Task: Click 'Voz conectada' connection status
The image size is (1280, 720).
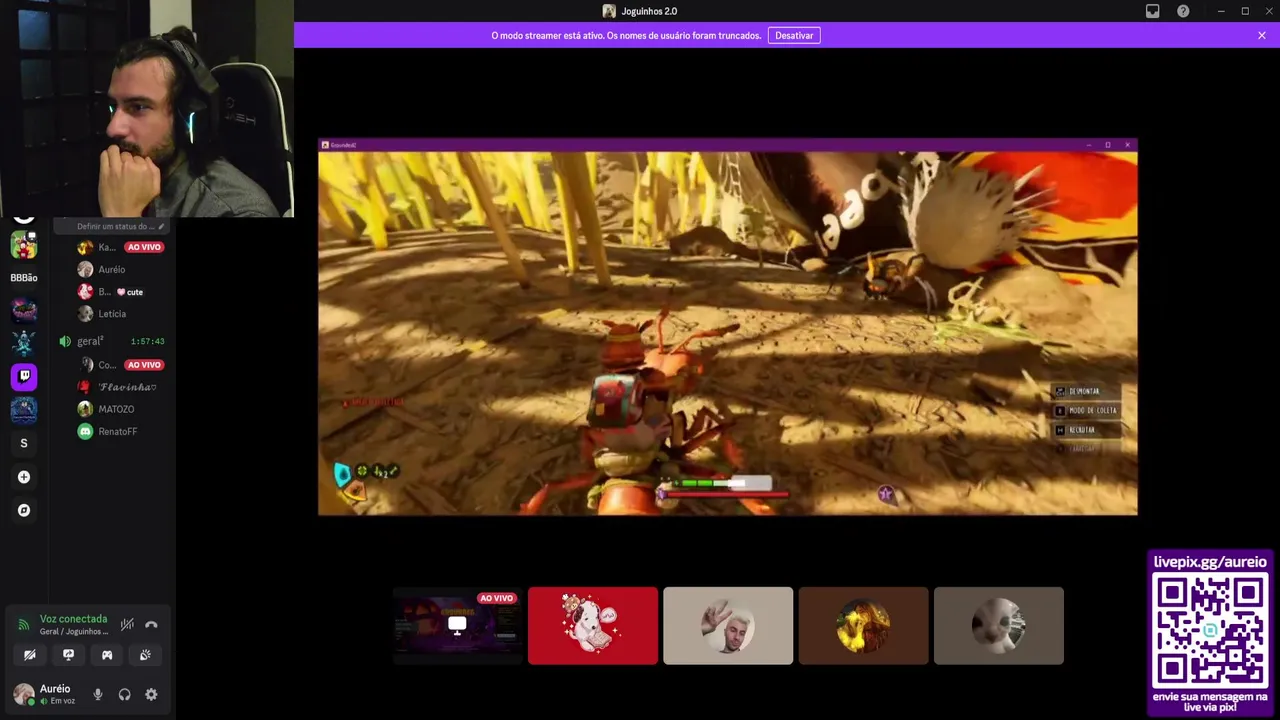Action: (73, 619)
